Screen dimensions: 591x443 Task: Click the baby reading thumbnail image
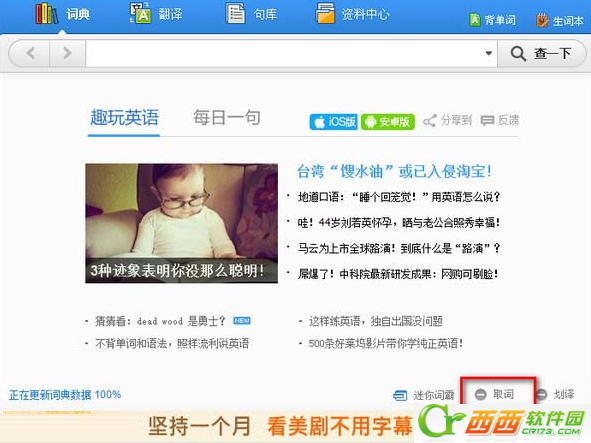(x=181, y=223)
